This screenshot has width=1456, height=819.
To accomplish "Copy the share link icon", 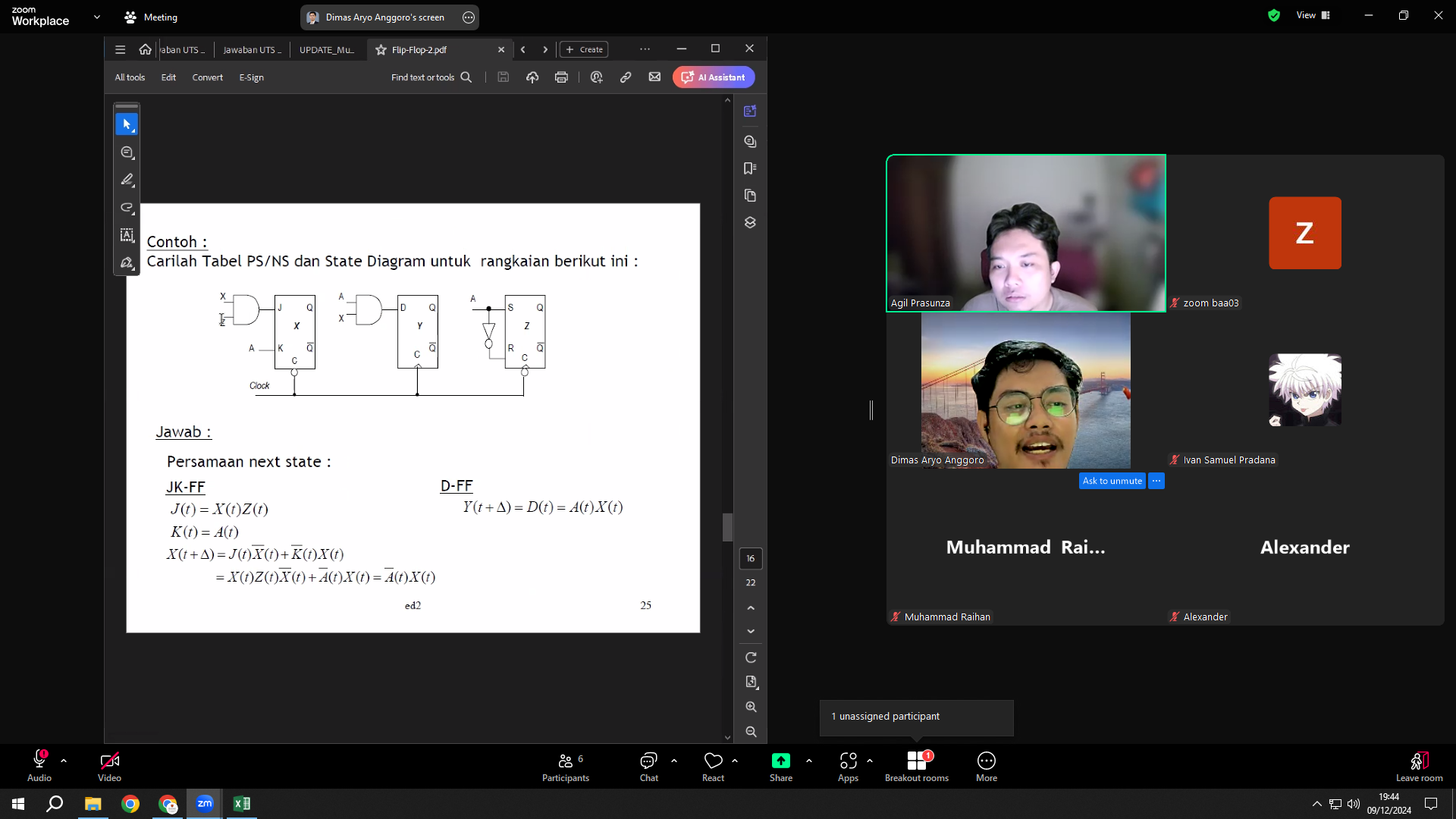I will click(626, 77).
